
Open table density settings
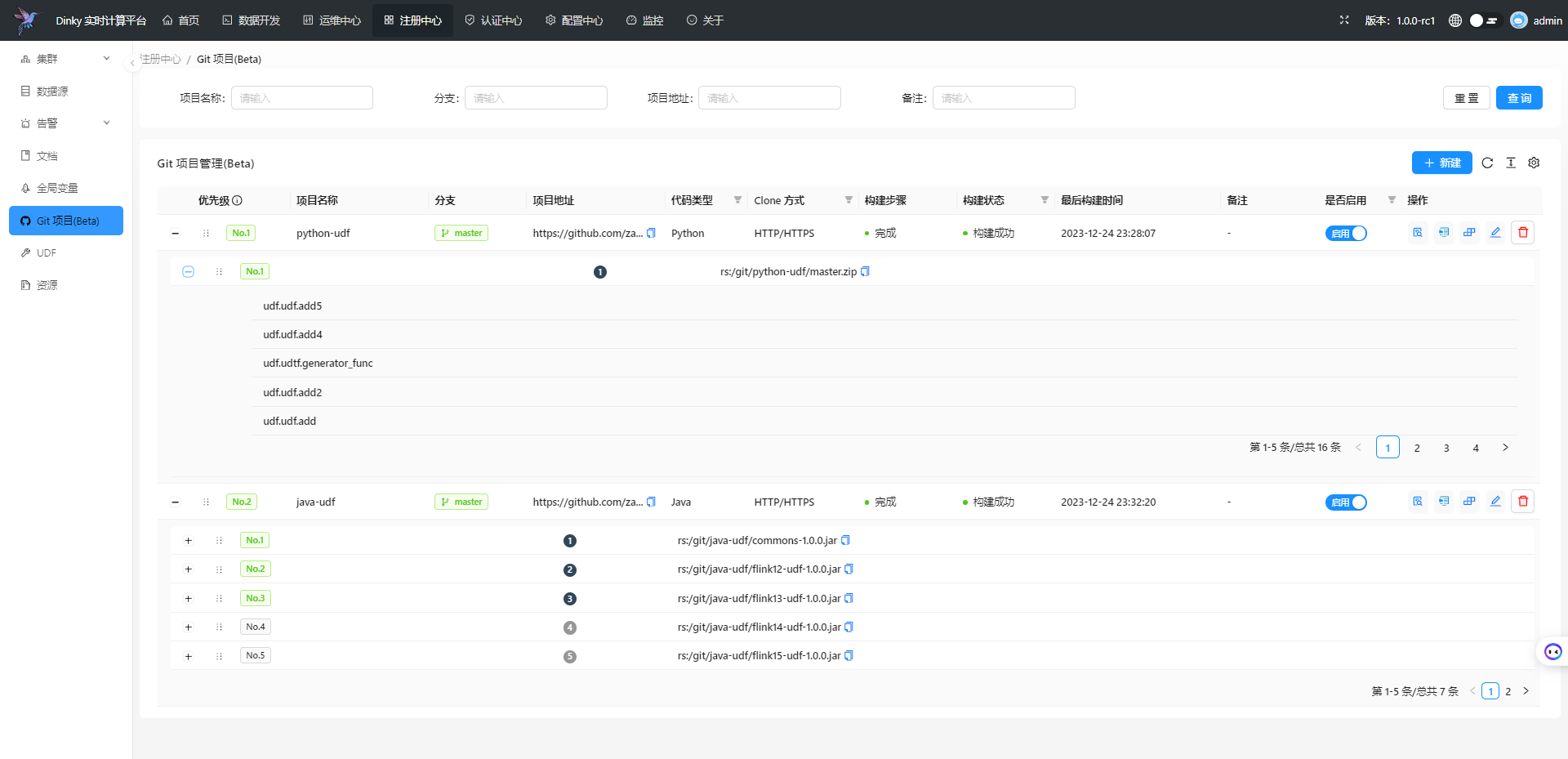point(1511,163)
